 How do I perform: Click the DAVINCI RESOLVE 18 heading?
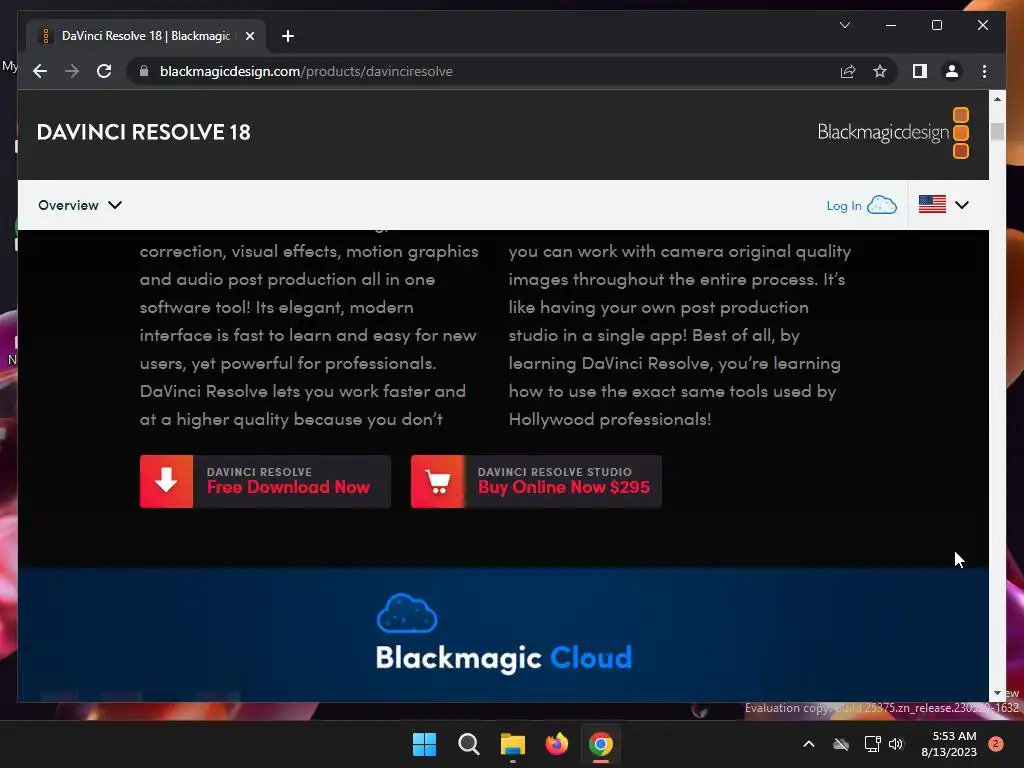tap(144, 133)
